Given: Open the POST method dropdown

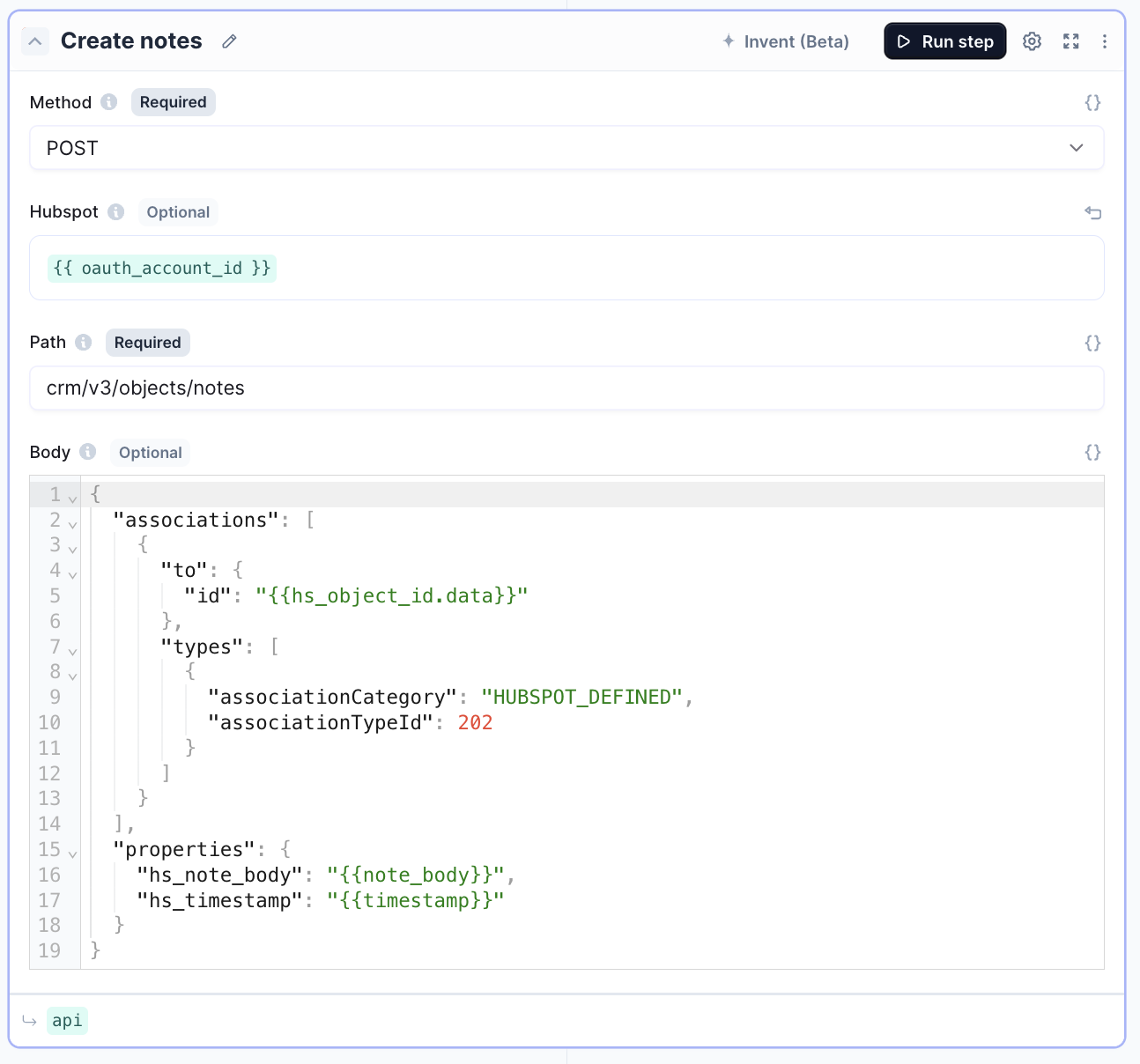Looking at the screenshot, I should [566, 148].
